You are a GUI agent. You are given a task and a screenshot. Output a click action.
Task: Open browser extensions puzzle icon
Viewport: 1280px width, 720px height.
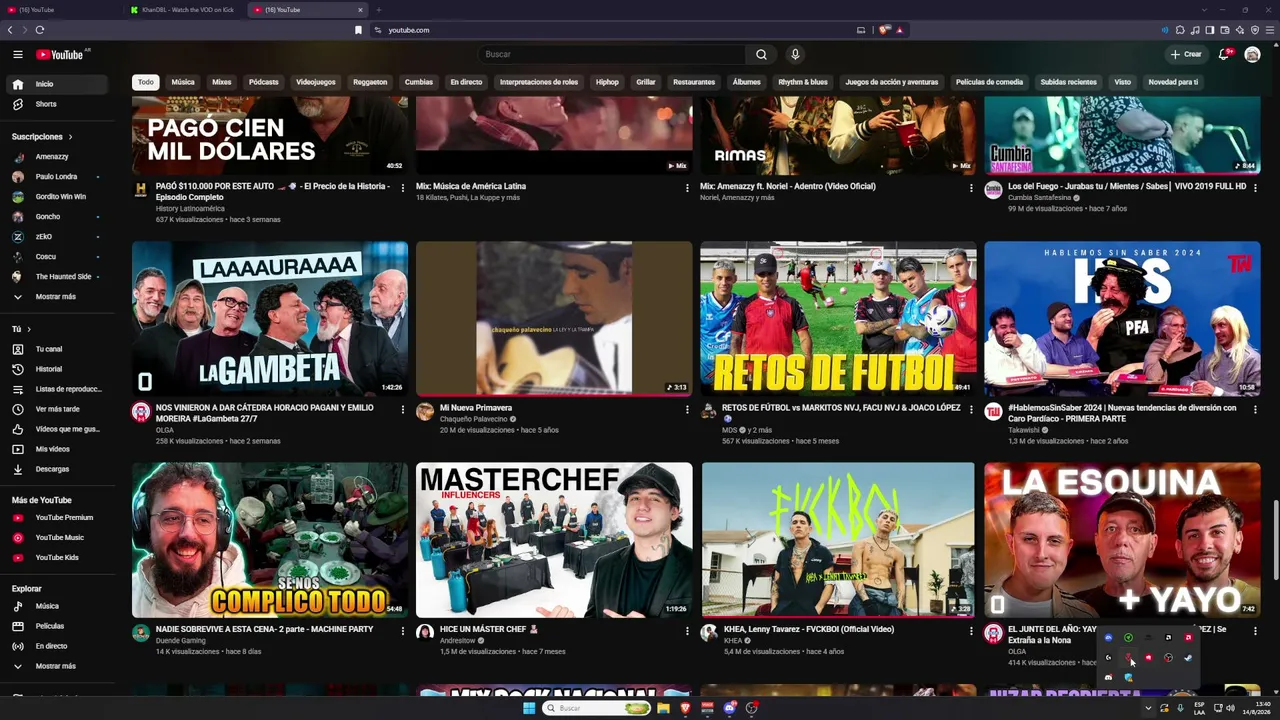click(1180, 30)
